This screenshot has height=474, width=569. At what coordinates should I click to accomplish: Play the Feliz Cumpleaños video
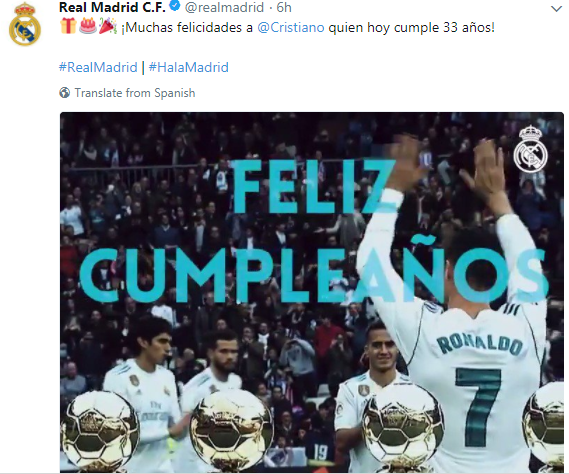point(312,292)
